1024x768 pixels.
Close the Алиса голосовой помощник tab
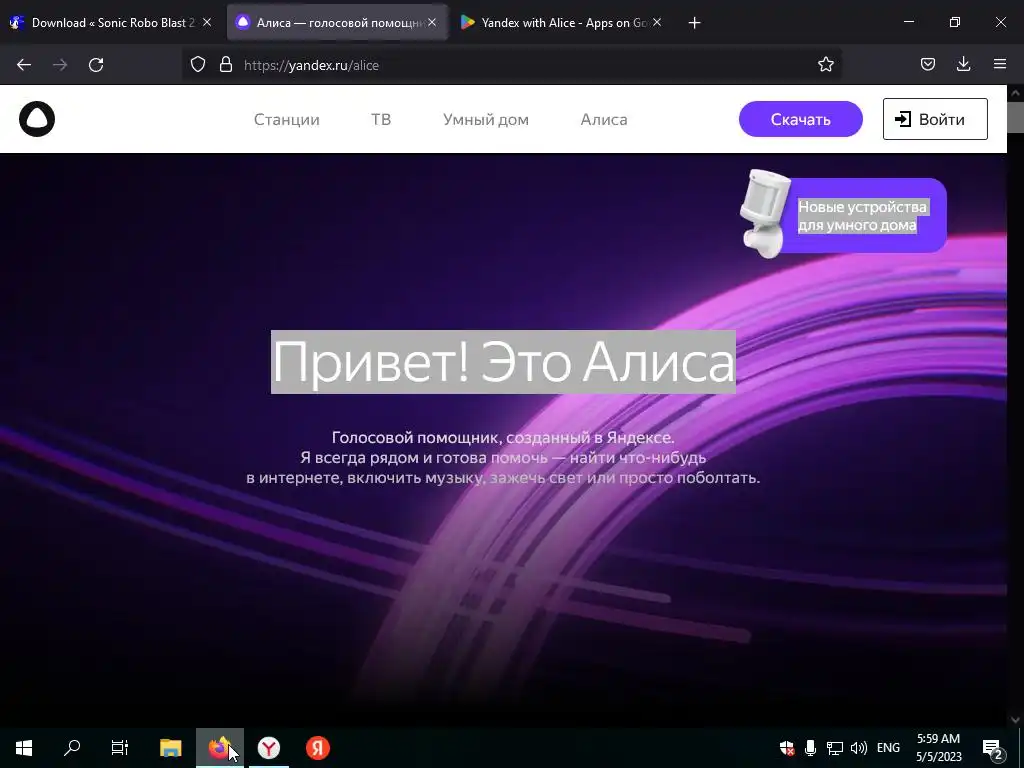(x=432, y=22)
